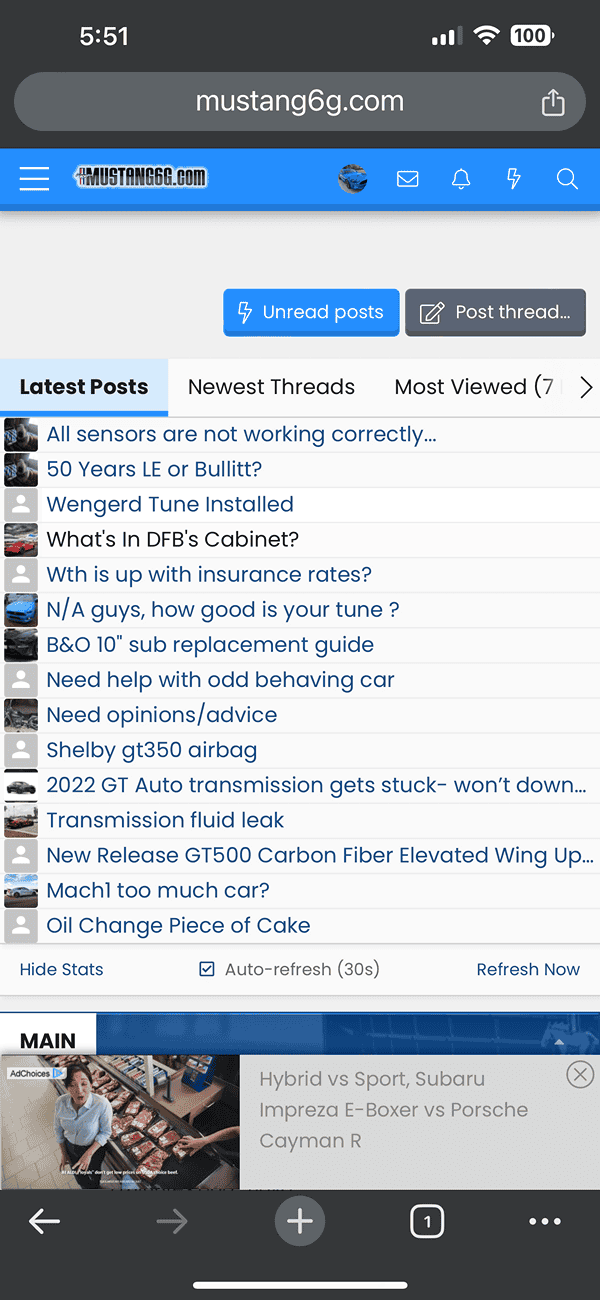The height and width of the screenshot is (1300, 600).
Task: Open the hamburger navigation menu
Action: click(34, 179)
